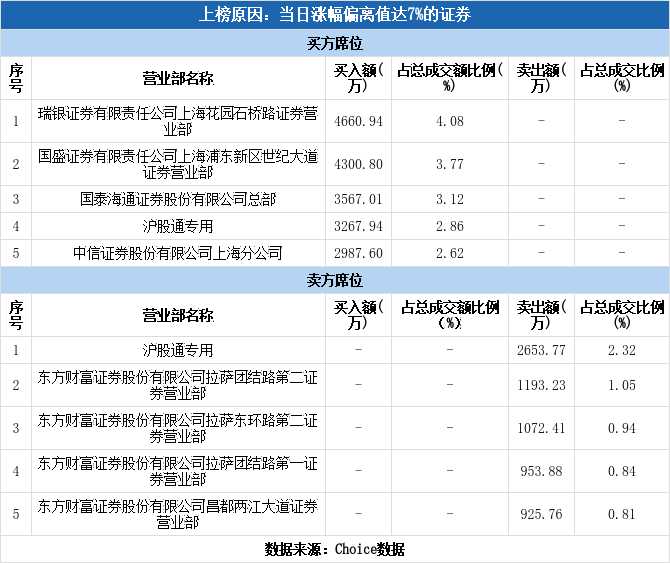Click the sell amount 1193.23
Viewport: 670px width, 563px height.
coord(541,385)
